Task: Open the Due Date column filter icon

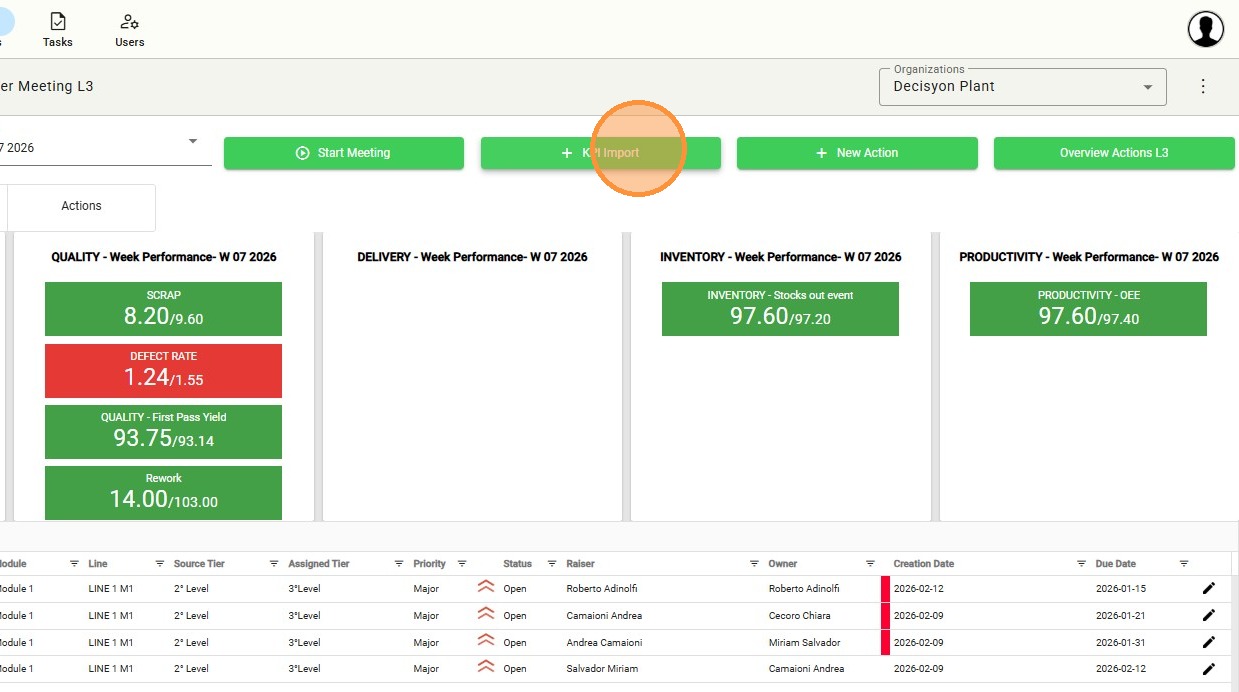Action: pos(1184,564)
